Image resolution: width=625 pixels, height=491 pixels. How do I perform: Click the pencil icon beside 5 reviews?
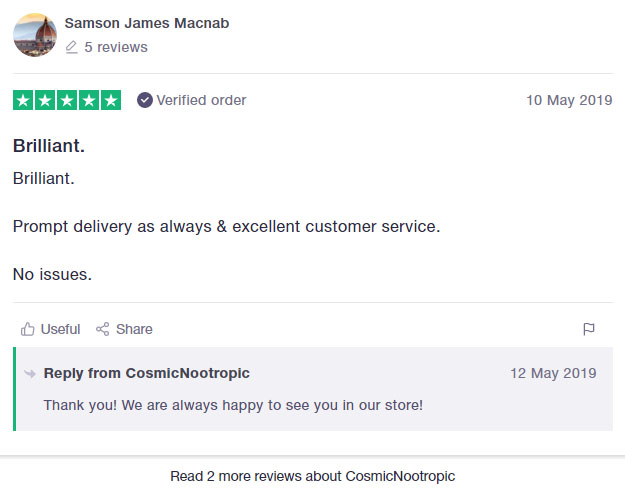(71, 47)
